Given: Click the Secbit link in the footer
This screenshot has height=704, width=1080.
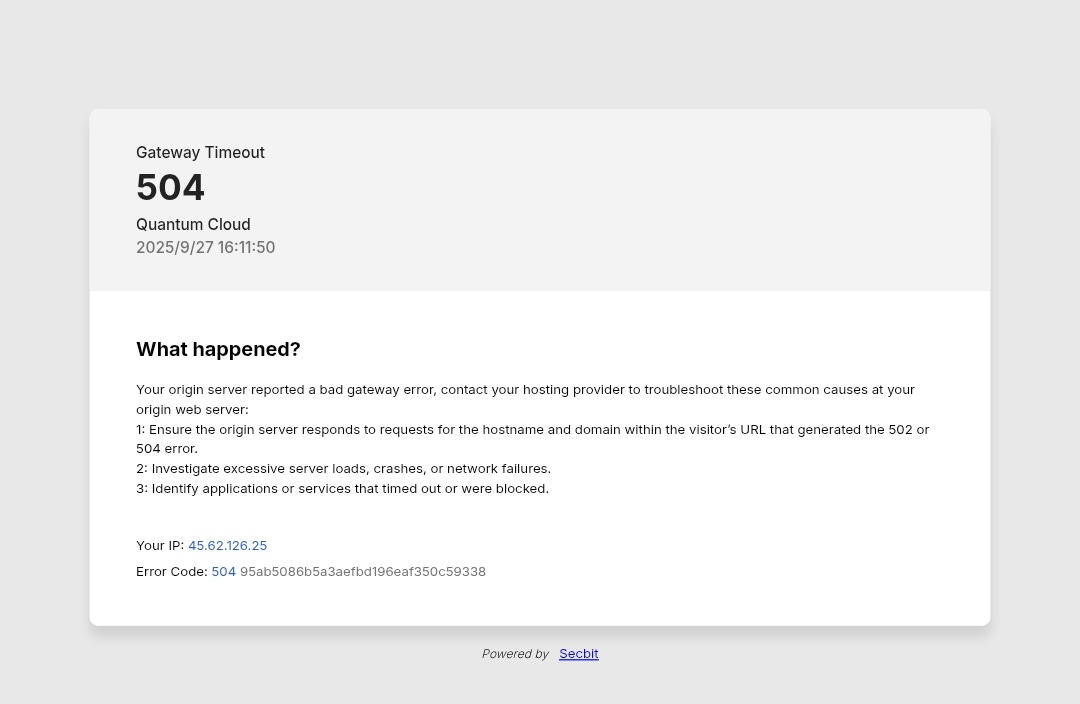Looking at the screenshot, I should [578, 654].
